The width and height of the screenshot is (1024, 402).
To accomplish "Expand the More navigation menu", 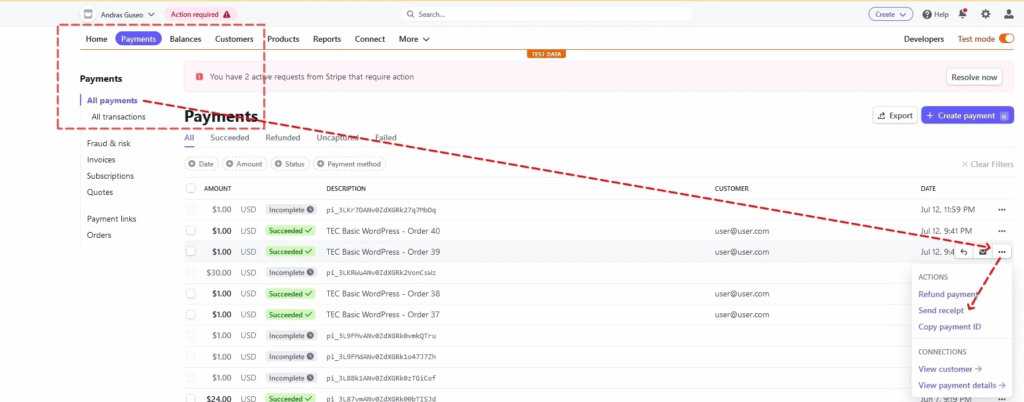I will [x=413, y=39].
